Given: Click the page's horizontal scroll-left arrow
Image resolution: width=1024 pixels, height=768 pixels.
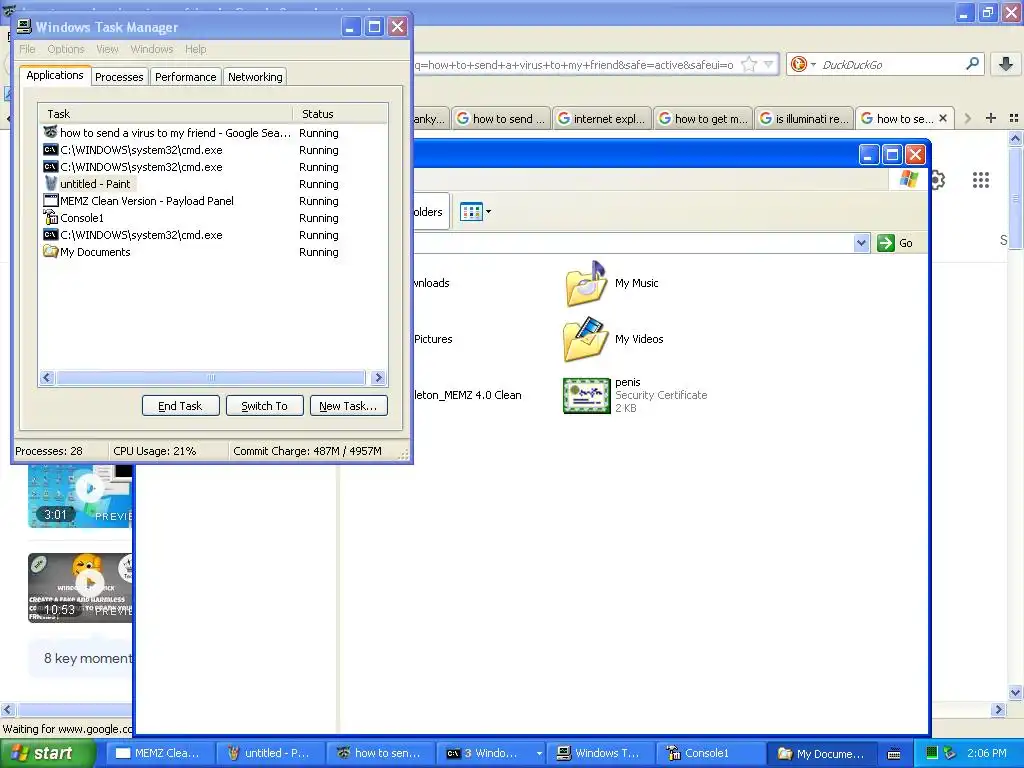Looking at the screenshot, I should click(7, 709).
